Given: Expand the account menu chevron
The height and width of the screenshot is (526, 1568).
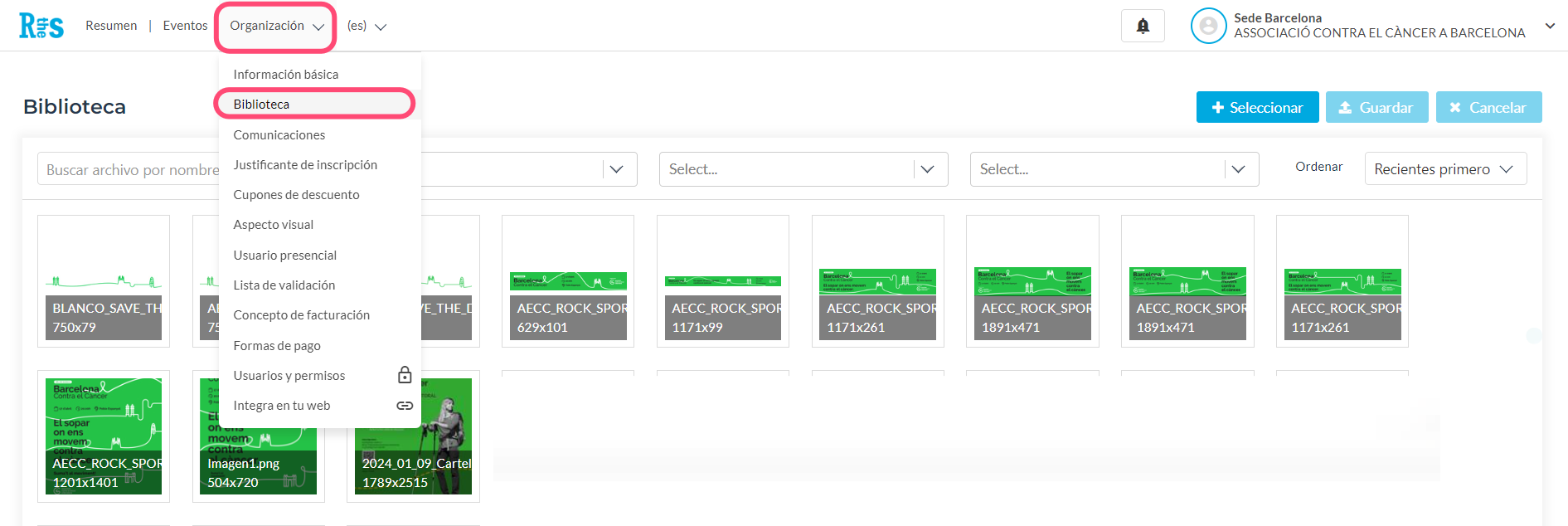Looking at the screenshot, I should coord(1550,26).
